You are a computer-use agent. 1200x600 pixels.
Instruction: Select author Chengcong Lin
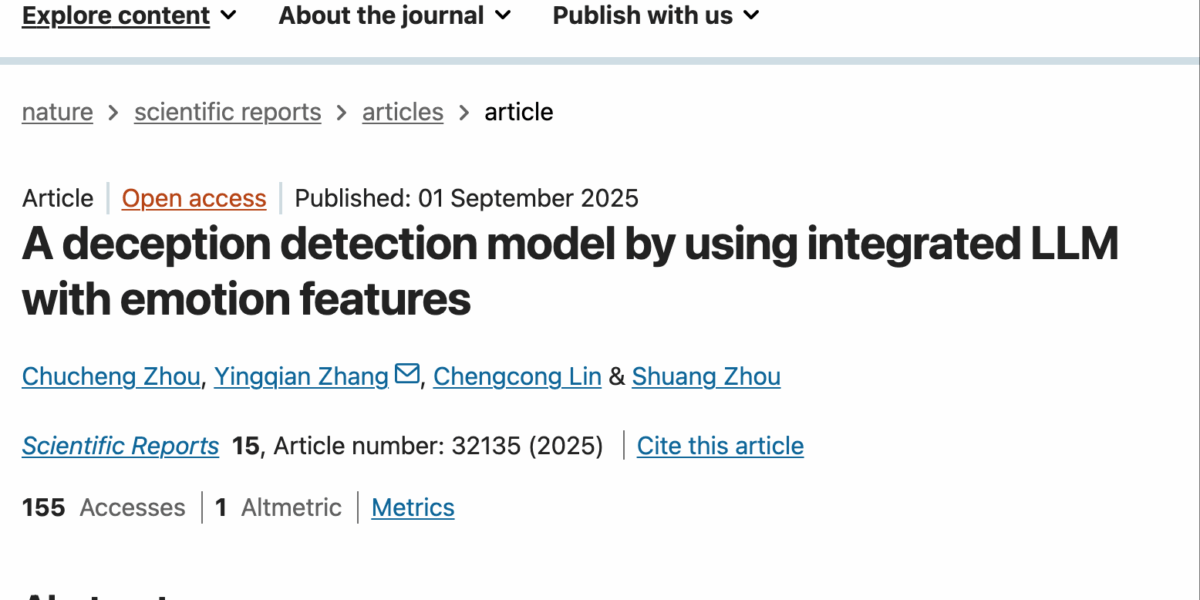[x=517, y=376]
